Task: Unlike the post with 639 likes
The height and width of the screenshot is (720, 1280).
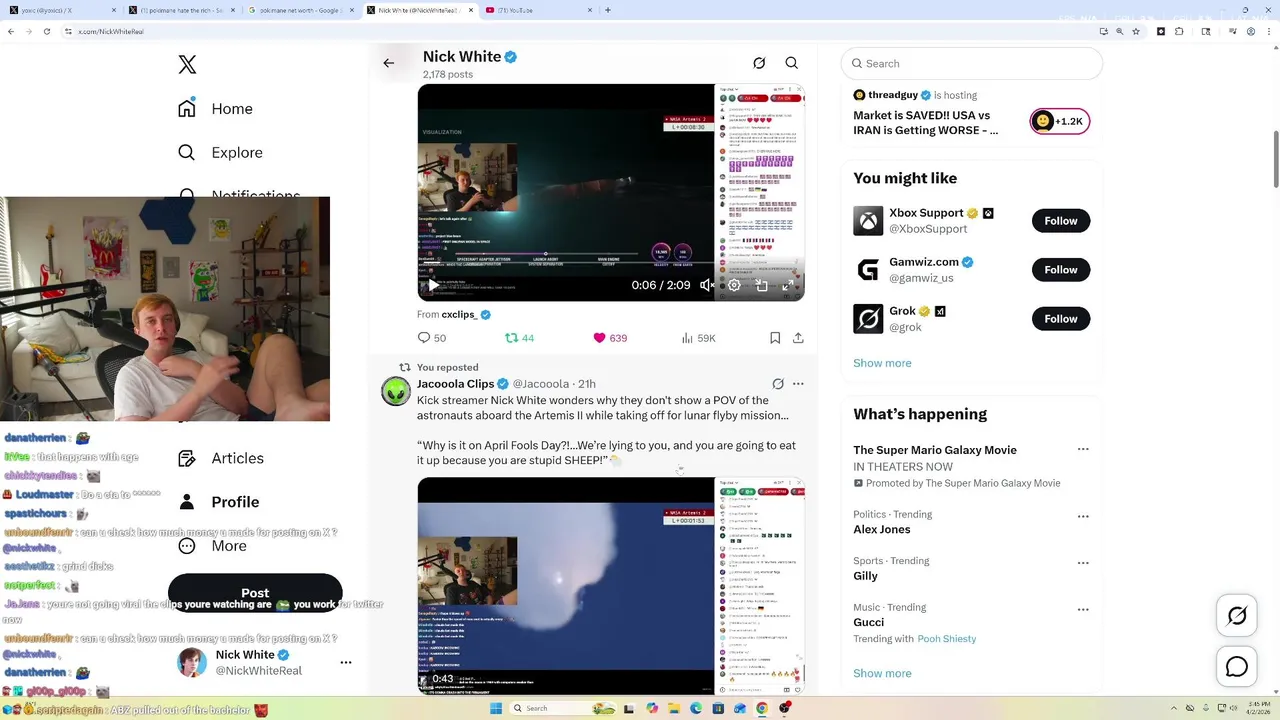Action: click(610, 338)
